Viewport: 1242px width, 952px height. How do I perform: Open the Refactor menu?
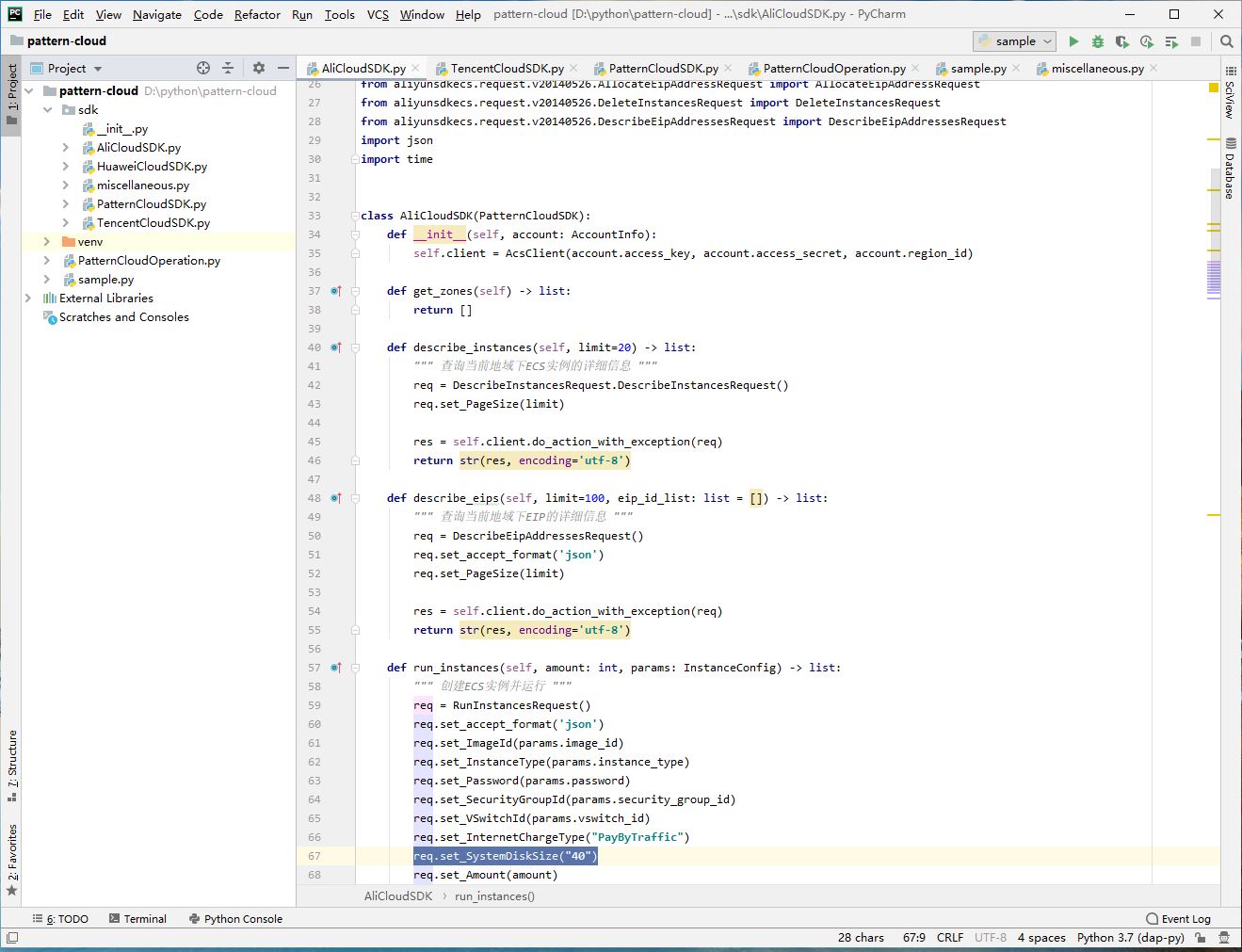click(257, 14)
